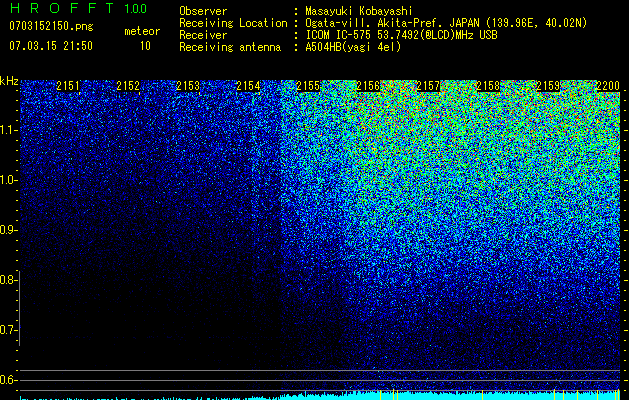Click the 1.1 frequency axis label
Viewport: 629px width, 400px height.
(x=8, y=130)
